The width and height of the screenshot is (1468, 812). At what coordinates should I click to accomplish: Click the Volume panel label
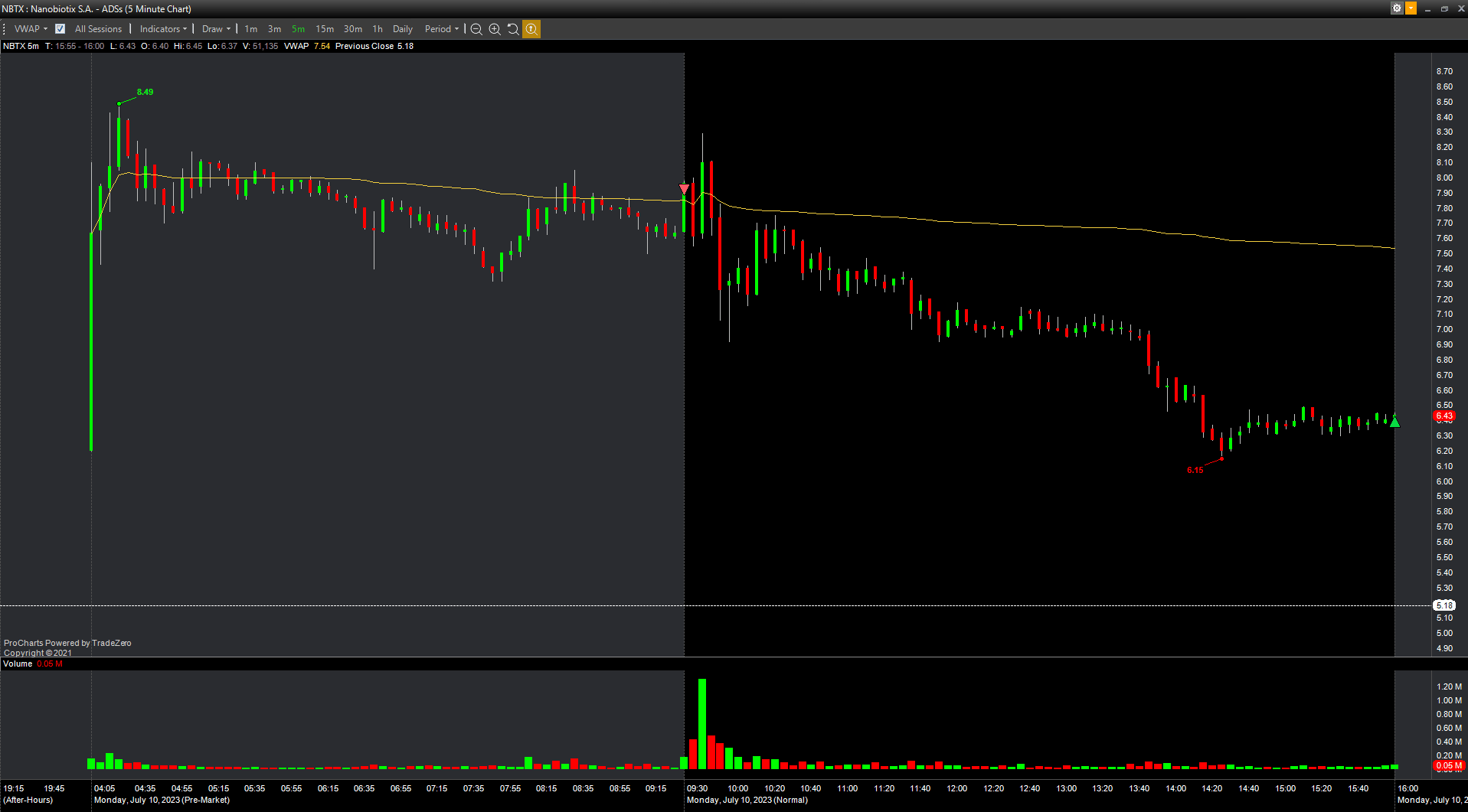(18, 664)
